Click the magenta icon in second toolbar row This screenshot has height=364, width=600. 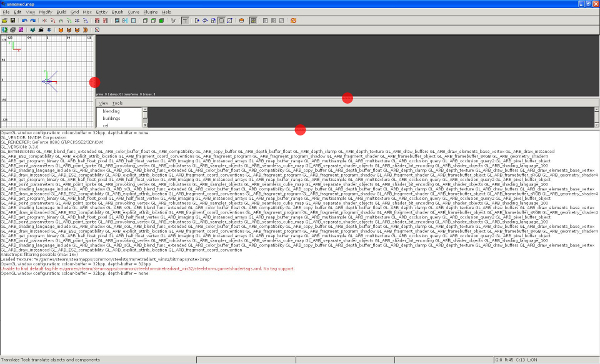[21, 30]
